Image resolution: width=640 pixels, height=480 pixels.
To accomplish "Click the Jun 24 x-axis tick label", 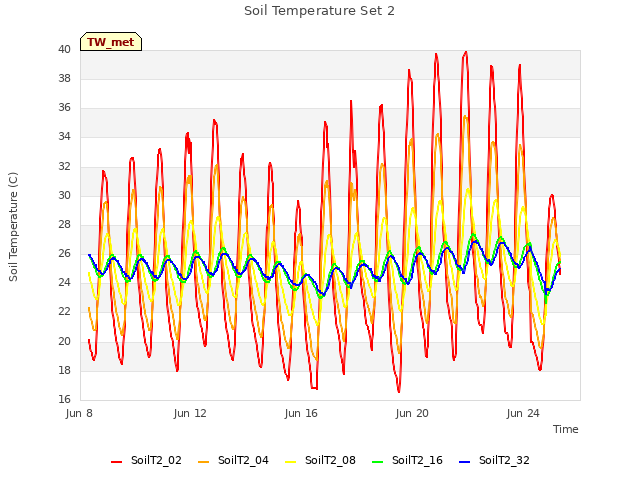I will point(523,413).
